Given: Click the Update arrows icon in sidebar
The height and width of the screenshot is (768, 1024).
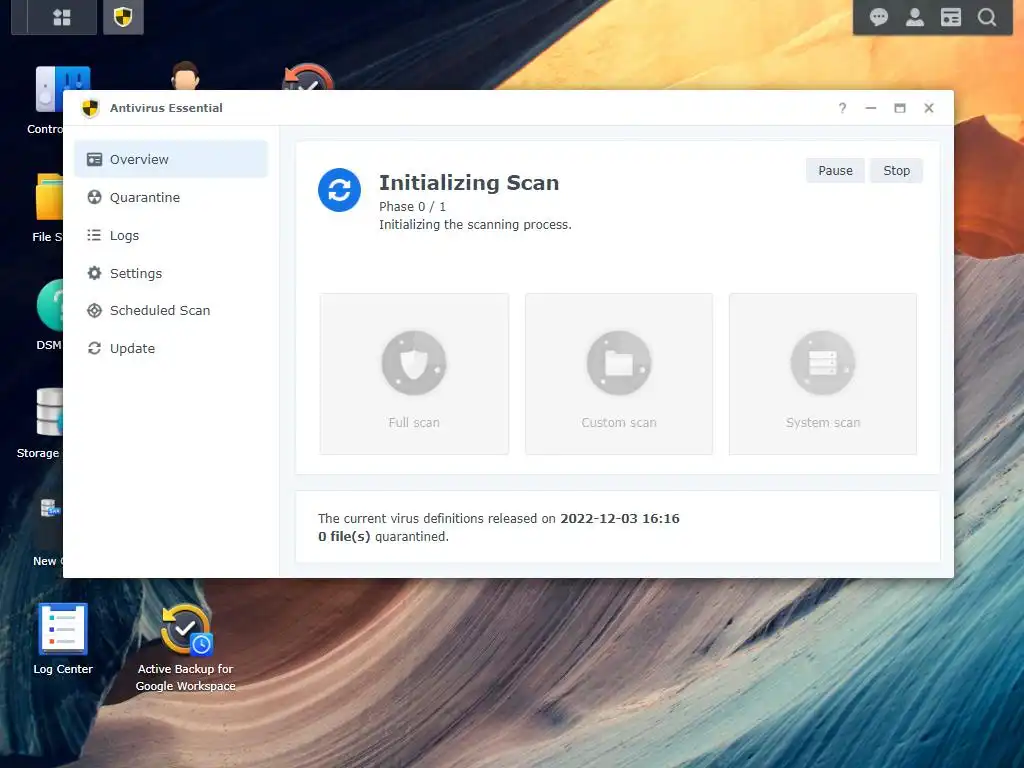Looking at the screenshot, I should tap(94, 348).
